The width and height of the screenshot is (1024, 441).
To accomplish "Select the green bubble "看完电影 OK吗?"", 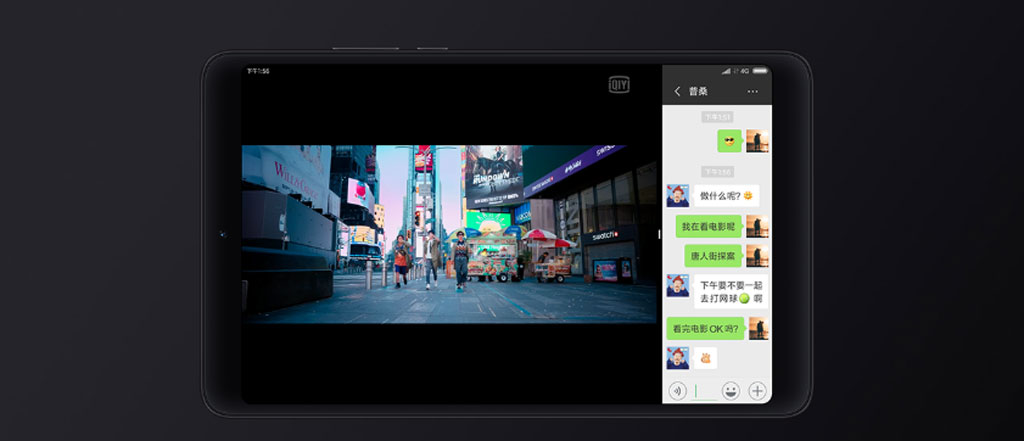I will tap(706, 328).
